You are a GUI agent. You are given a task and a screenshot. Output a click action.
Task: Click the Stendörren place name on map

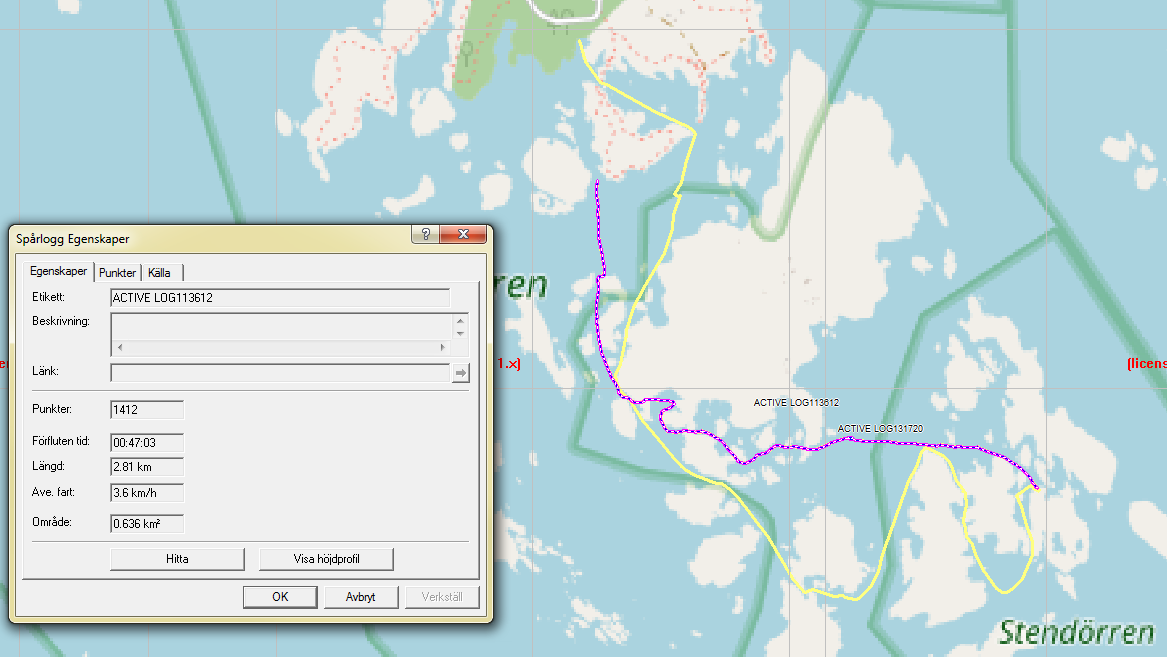(x=1076, y=632)
